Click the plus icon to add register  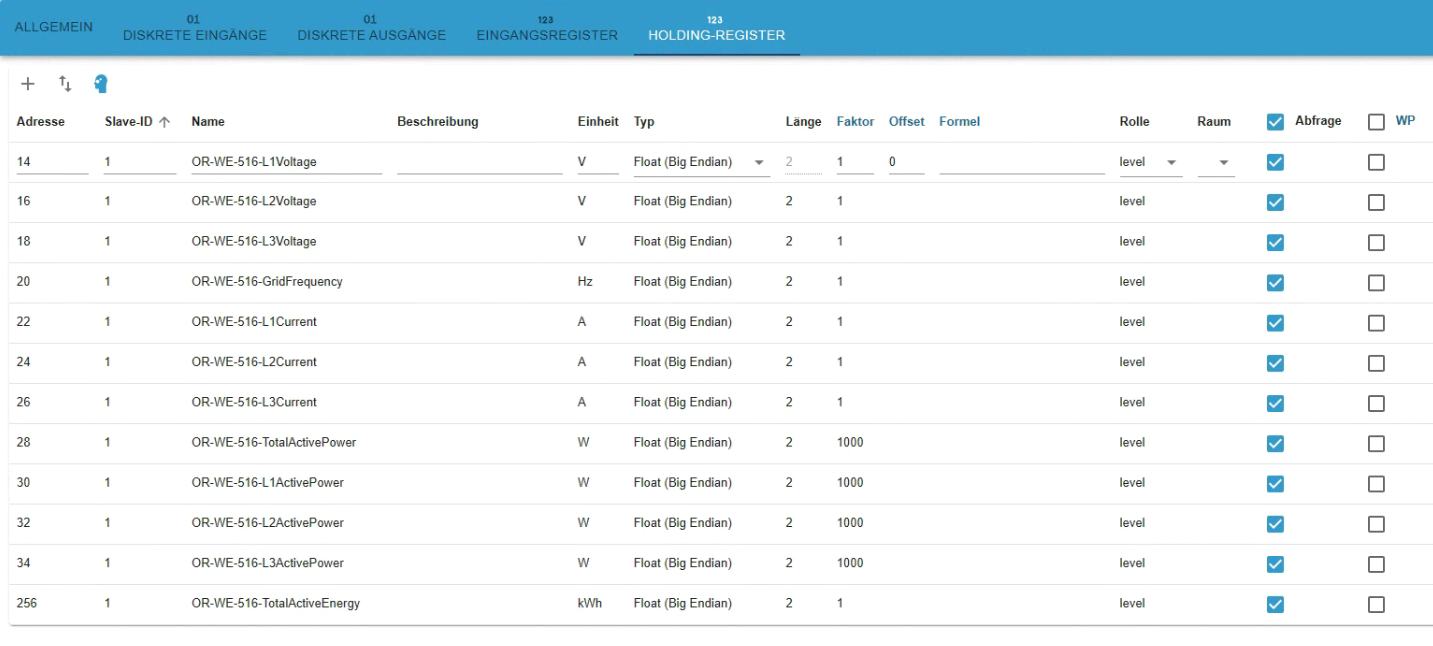(28, 84)
